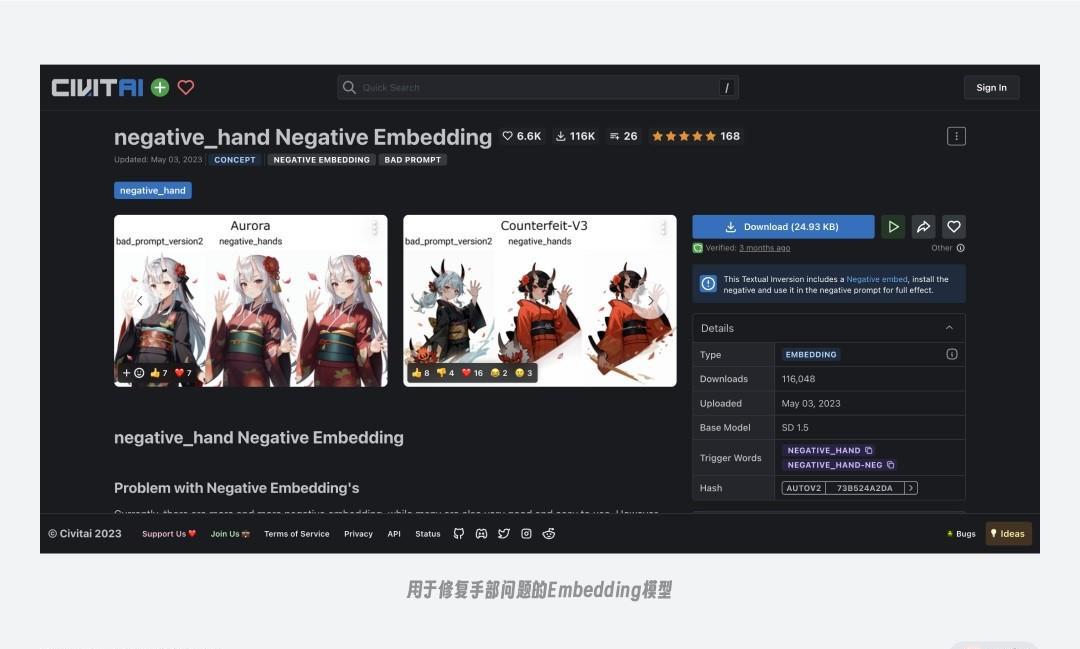
Task: Copy the NEGATIVE_HAND trigger word
Action: tap(869, 451)
